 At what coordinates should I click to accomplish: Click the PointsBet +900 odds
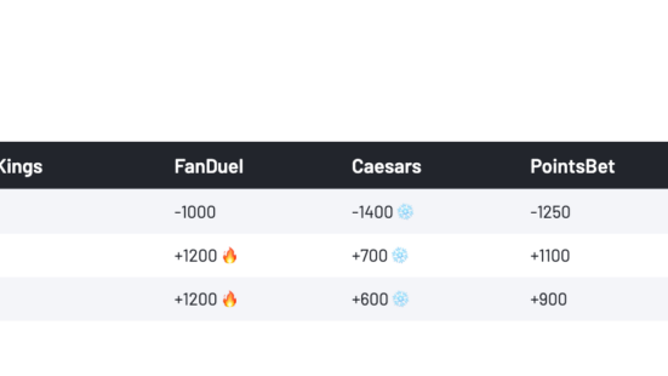(549, 299)
